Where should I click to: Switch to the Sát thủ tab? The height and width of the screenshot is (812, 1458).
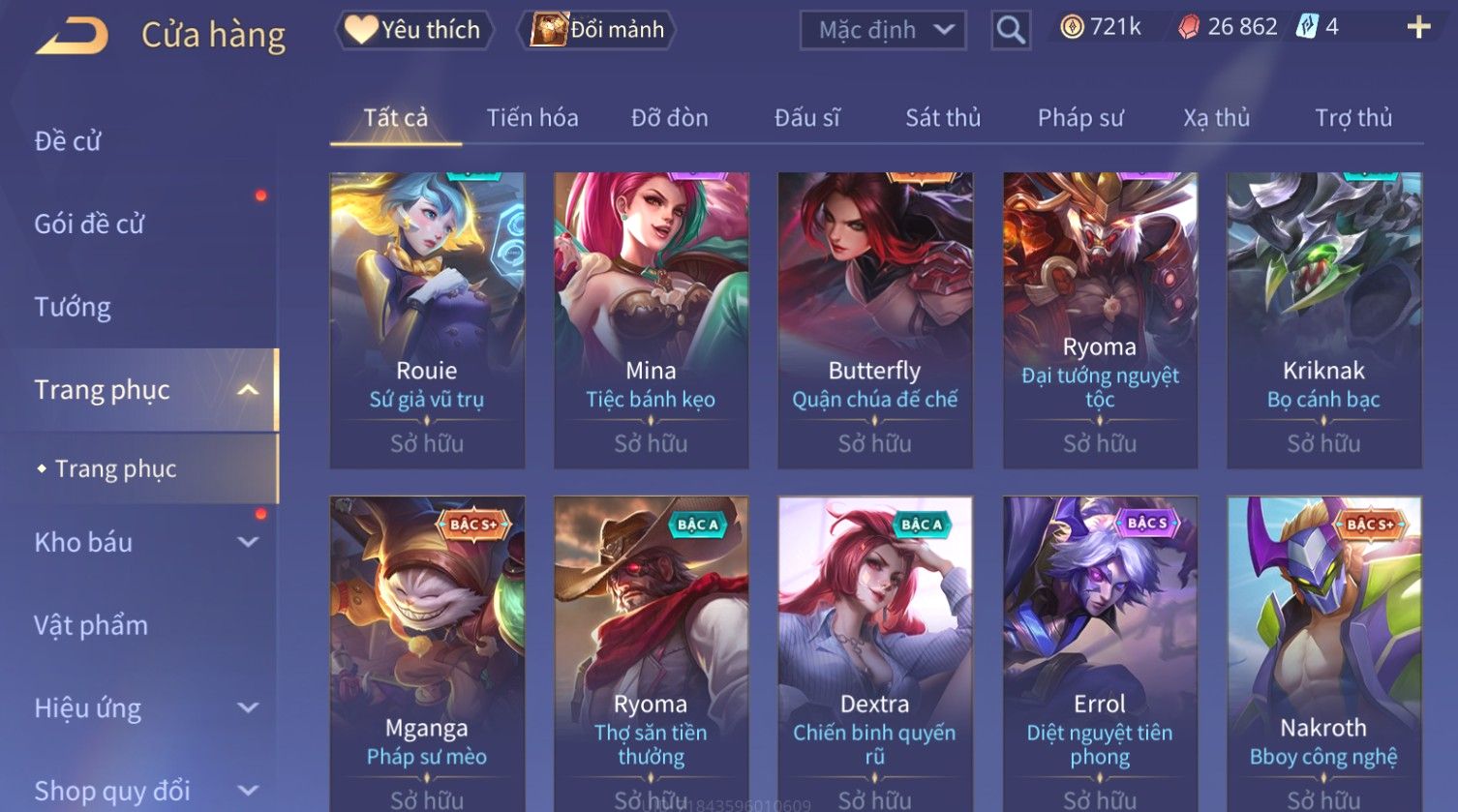(943, 118)
